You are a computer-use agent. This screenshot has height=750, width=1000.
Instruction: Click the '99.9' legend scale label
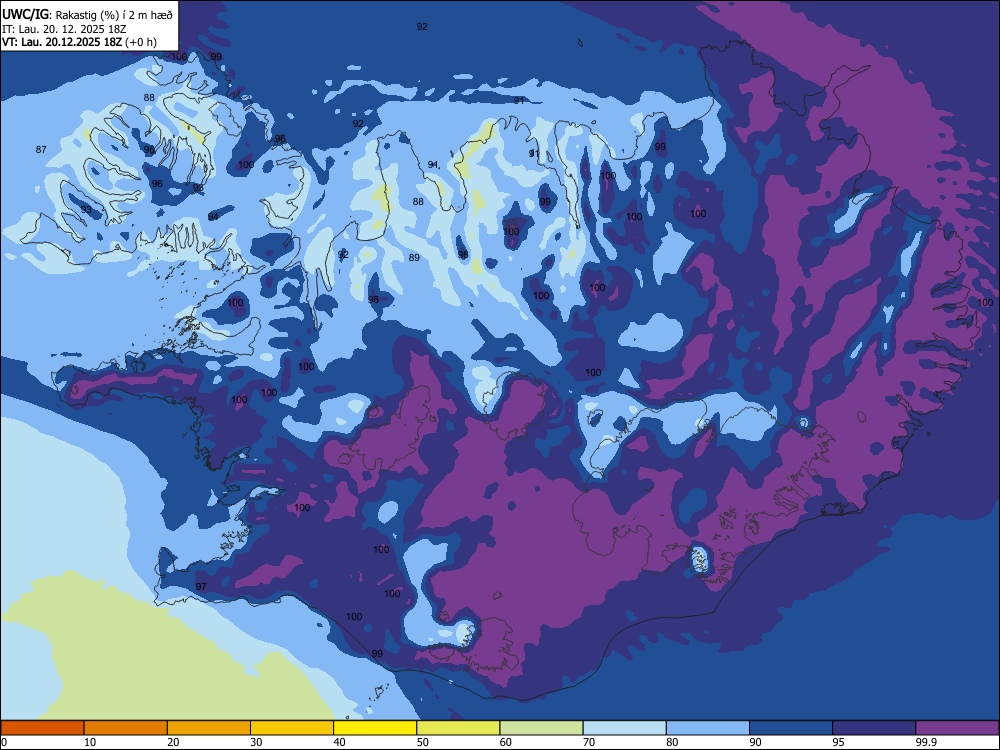pos(925,742)
